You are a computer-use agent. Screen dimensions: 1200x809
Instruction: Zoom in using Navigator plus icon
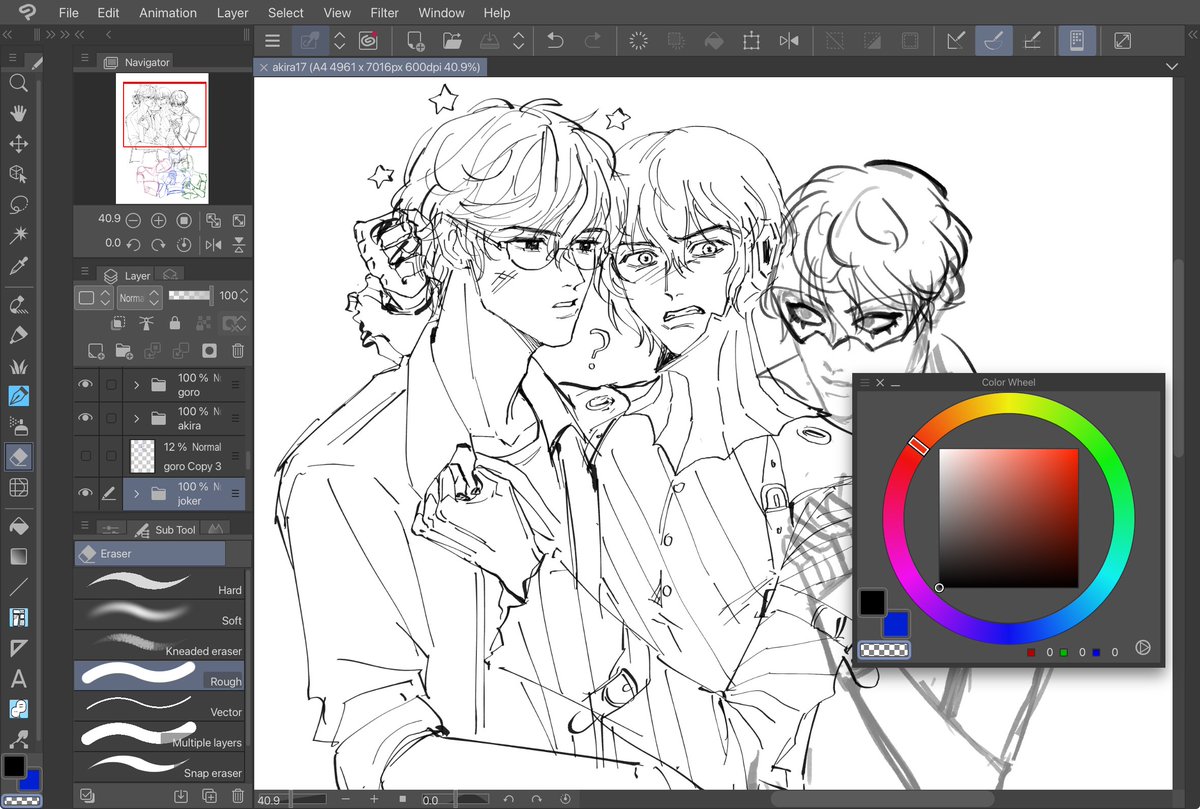158,220
